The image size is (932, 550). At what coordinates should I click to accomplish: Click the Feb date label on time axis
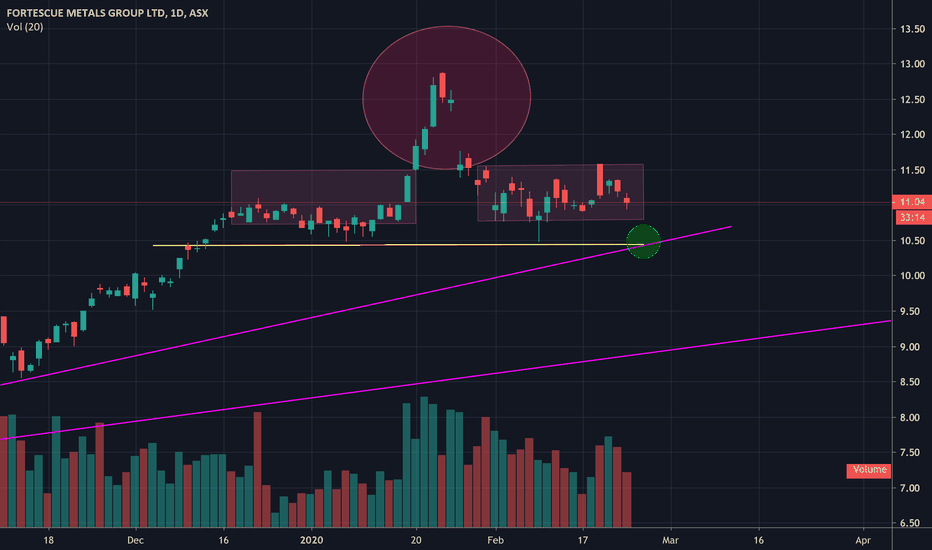click(x=495, y=540)
